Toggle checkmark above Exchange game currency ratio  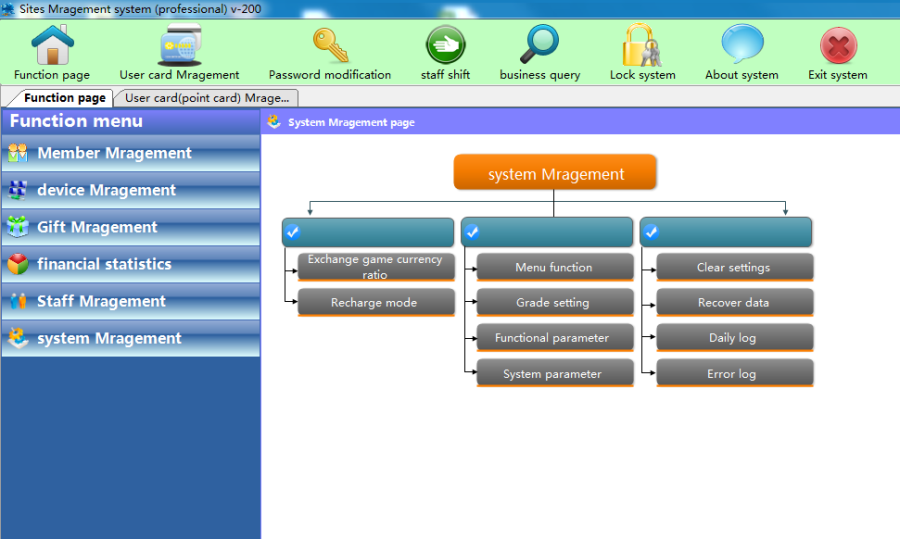coord(293,232)
